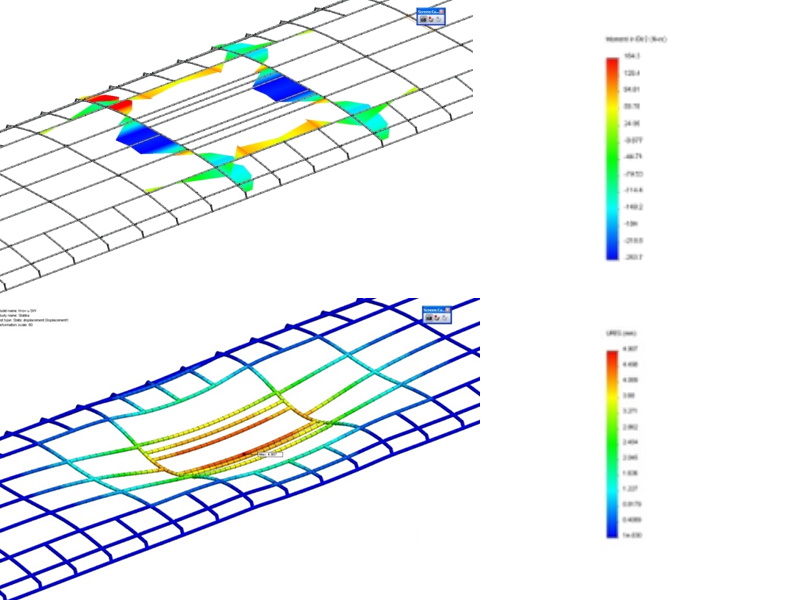Click the camera capture icon in the bottom Screen Capture toolbar
The image size is (800, 600).
point(428,319)
